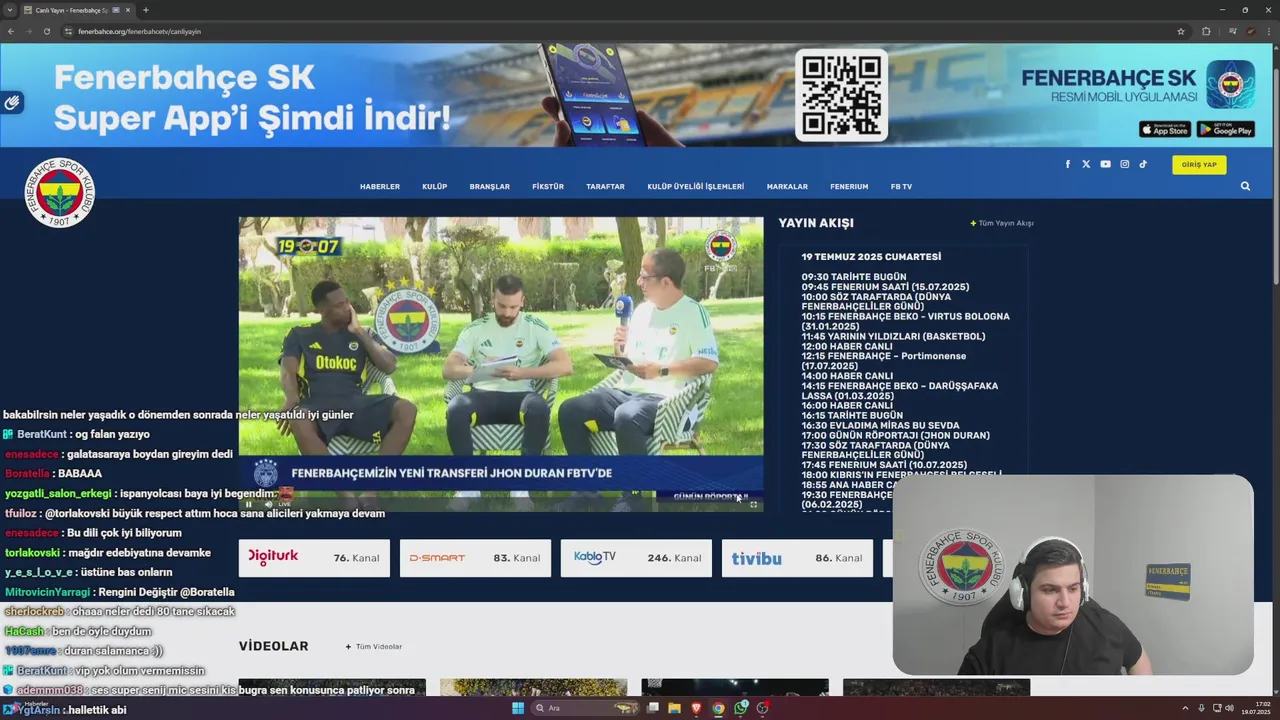This screenshot has height=720, width=1280.
Task: Click the 17:00 GÜNÜN RÖPORTAJI schedule row
Action: point(895,435)
